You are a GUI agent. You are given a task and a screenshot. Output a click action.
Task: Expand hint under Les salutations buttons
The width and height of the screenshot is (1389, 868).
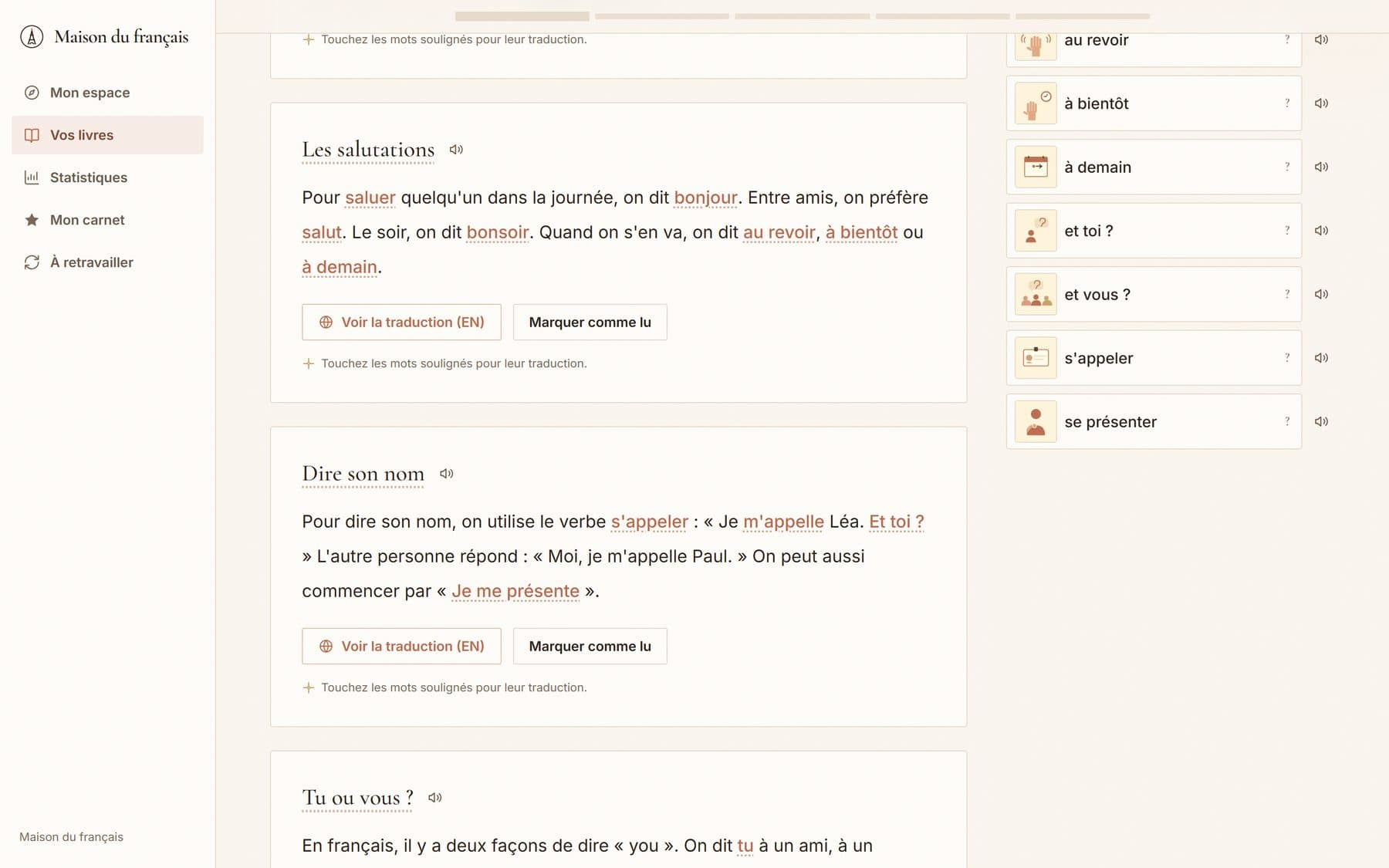(x=444, y=363)
